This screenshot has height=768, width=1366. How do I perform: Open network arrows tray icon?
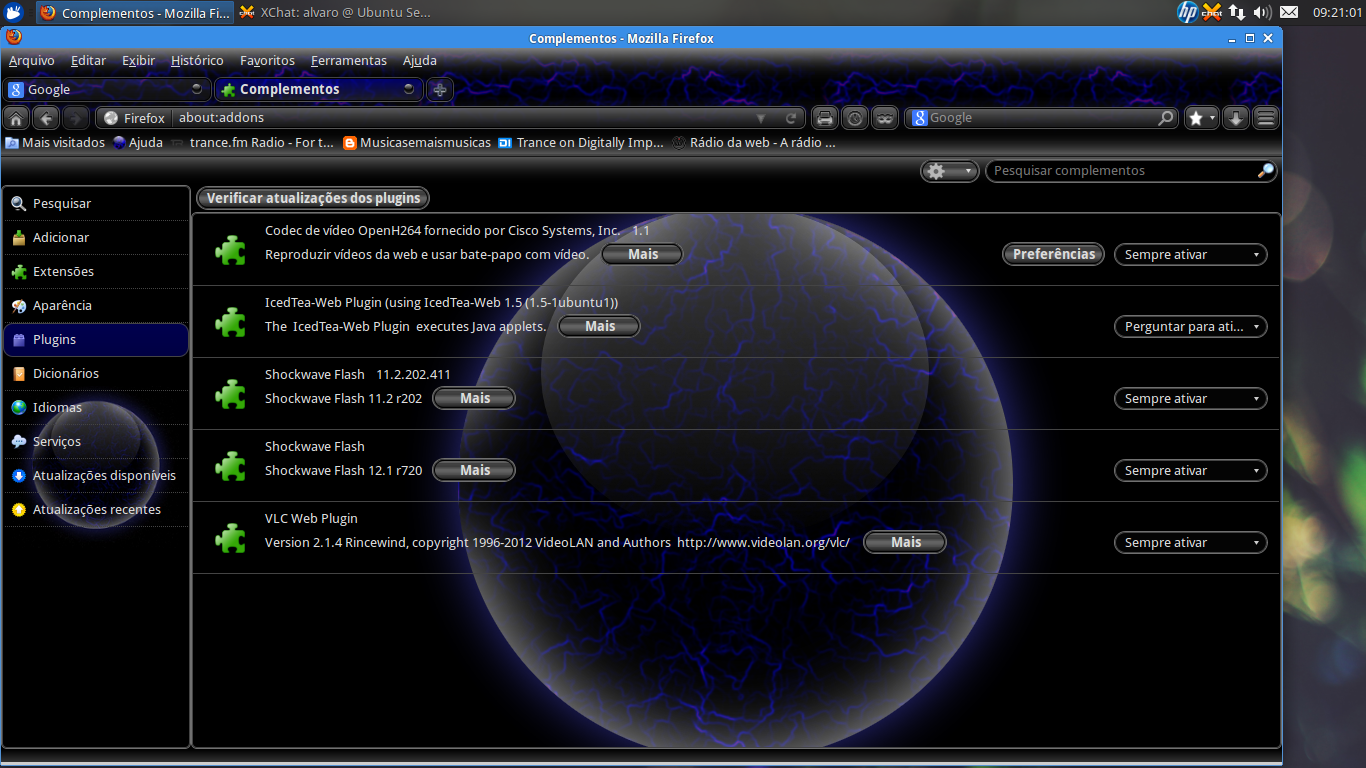[x=1237, y=12]
